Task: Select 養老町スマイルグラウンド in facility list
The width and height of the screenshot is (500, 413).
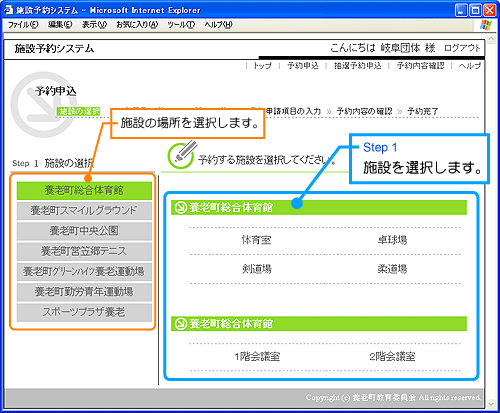Action: (84, 211)
